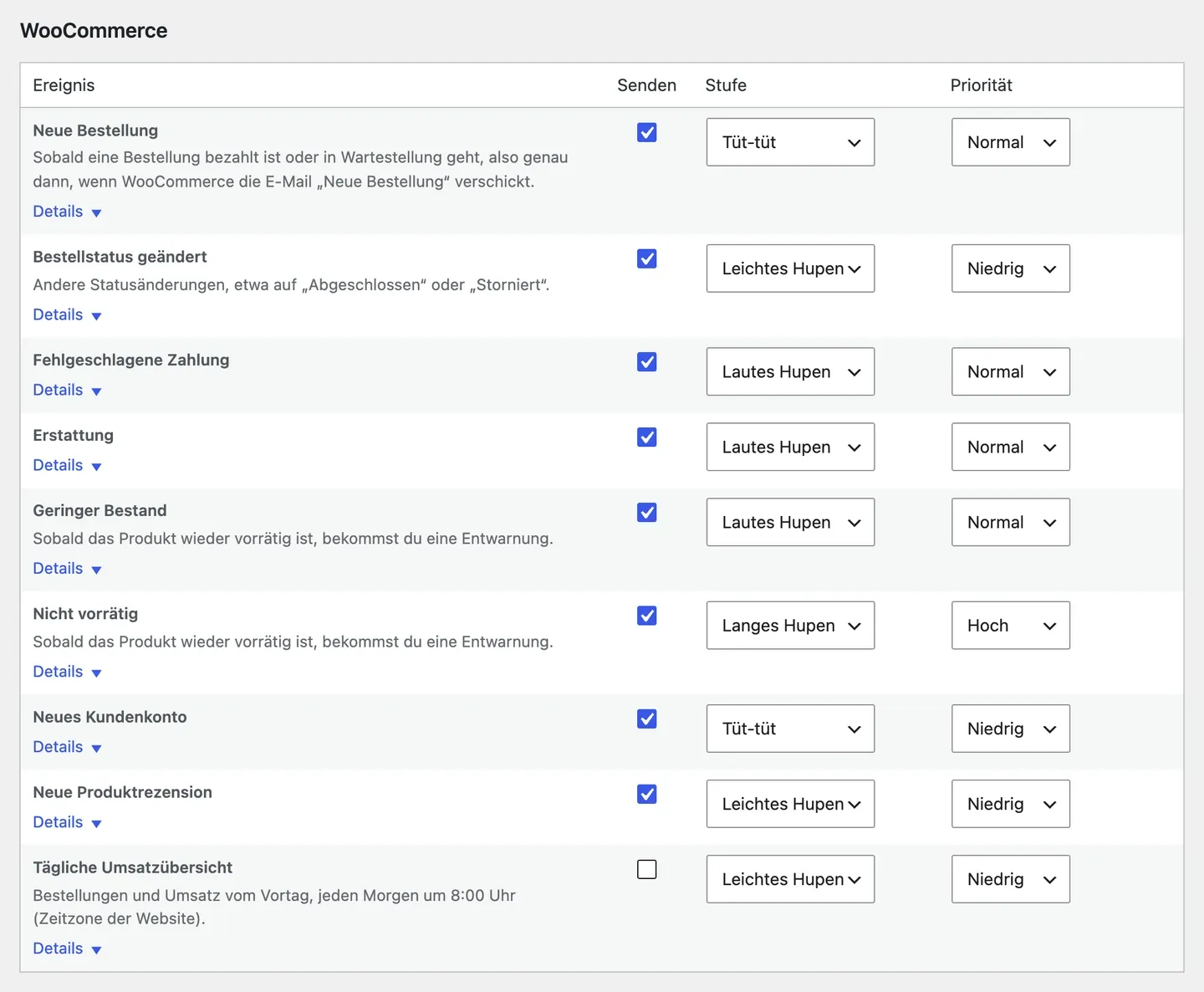Click the Priorität column header
This screenshot has width=1204, height=992.
click(981, 85)
